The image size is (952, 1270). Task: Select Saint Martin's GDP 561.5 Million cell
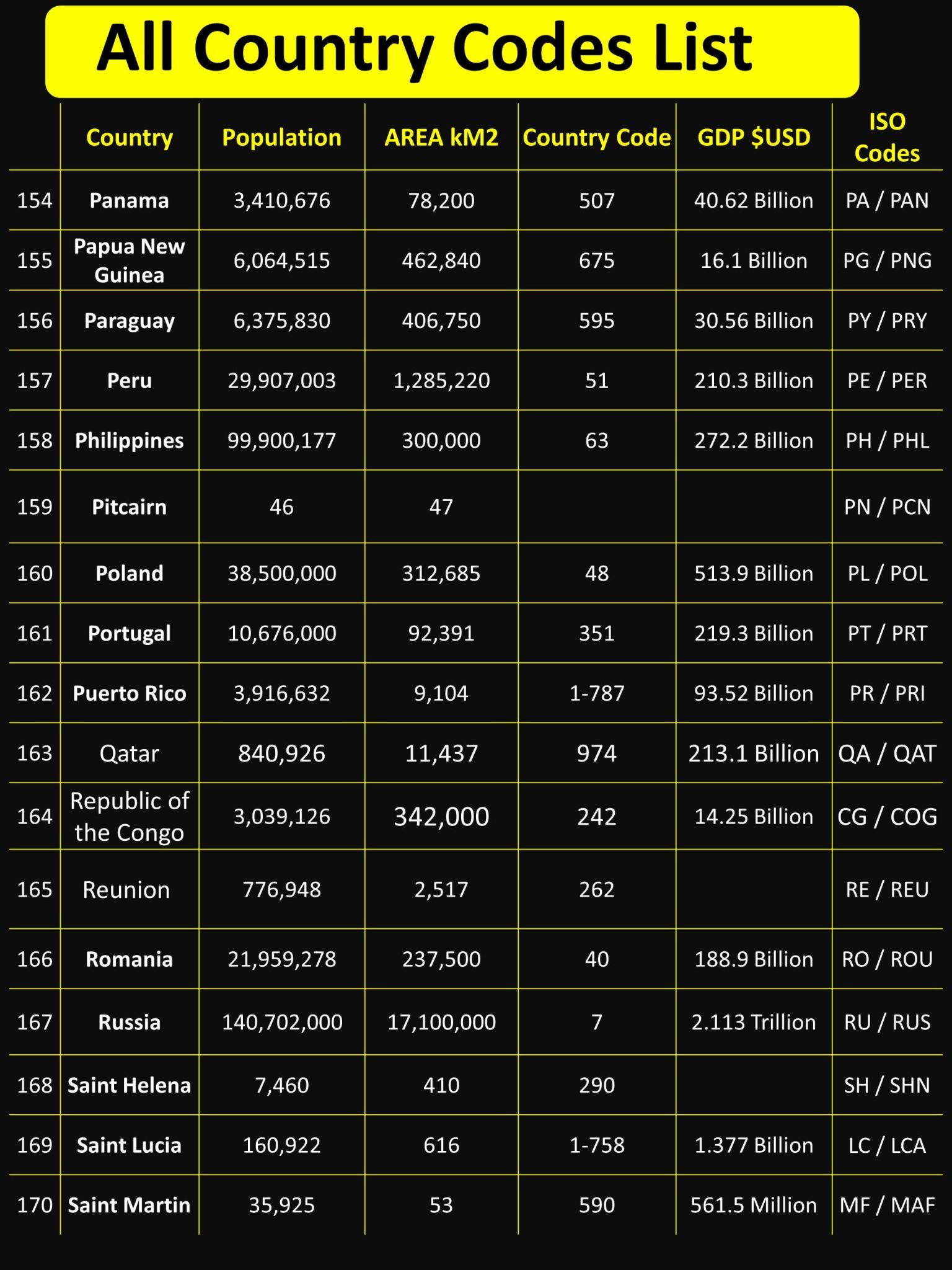click(754, 1206)
